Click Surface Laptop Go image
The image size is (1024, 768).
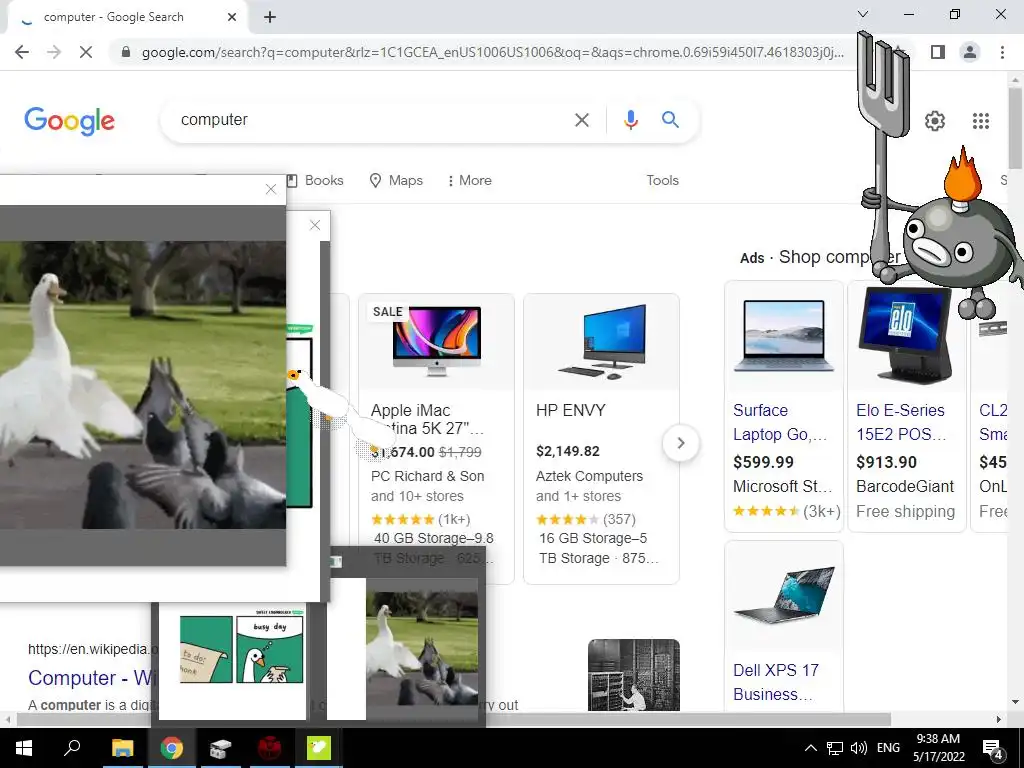point(784,336)
